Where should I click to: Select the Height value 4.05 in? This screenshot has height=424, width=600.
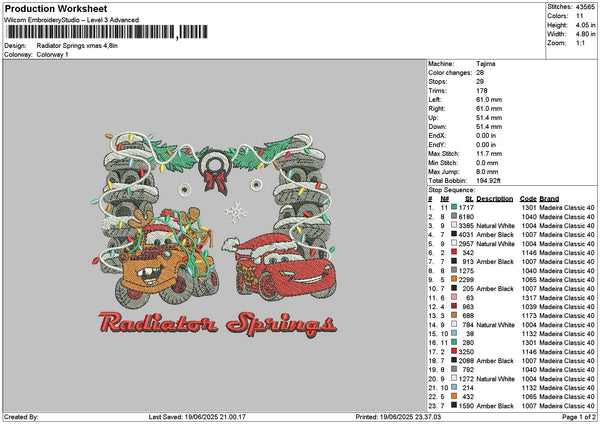click(585, 25)
